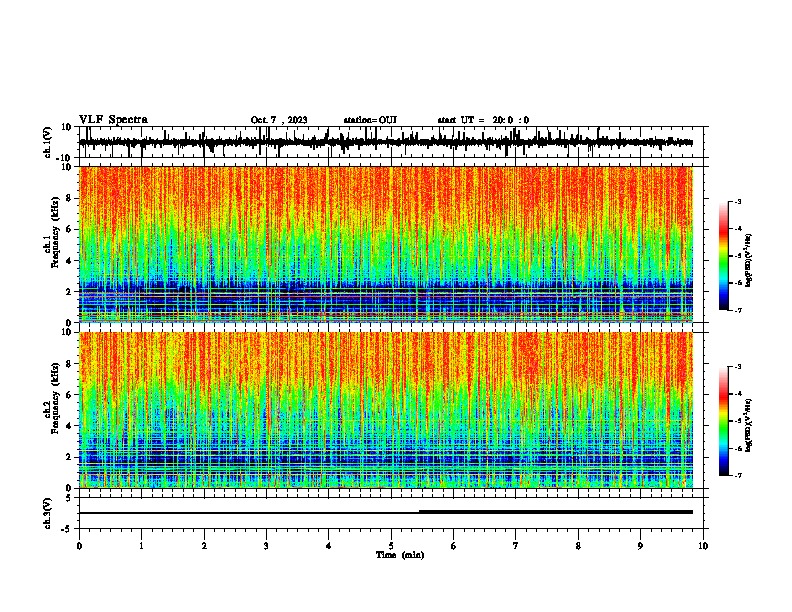The width and height of the screenshot is (792, 612).
Task: Click the ch.2 color bar log(PSD) unit label
Action: pyautogui.click(x=749, y=425)
